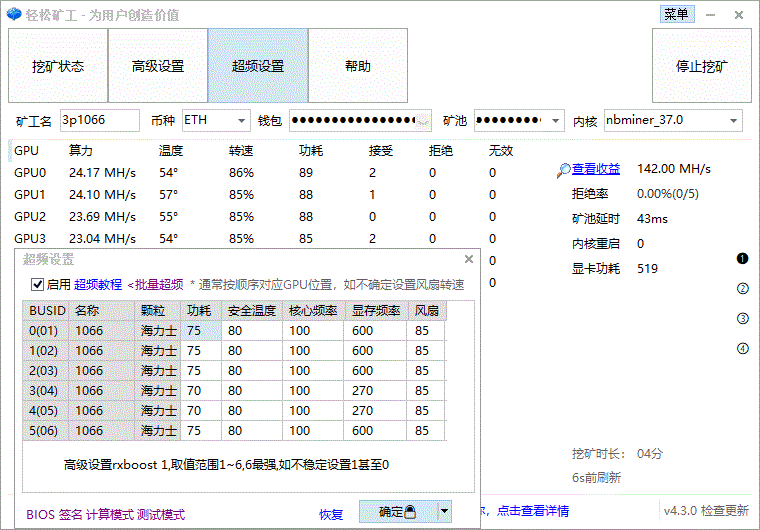Expand the 内核 nbminer_37.0 dropdown
This screenshot has width=760, height=530.
733,121
